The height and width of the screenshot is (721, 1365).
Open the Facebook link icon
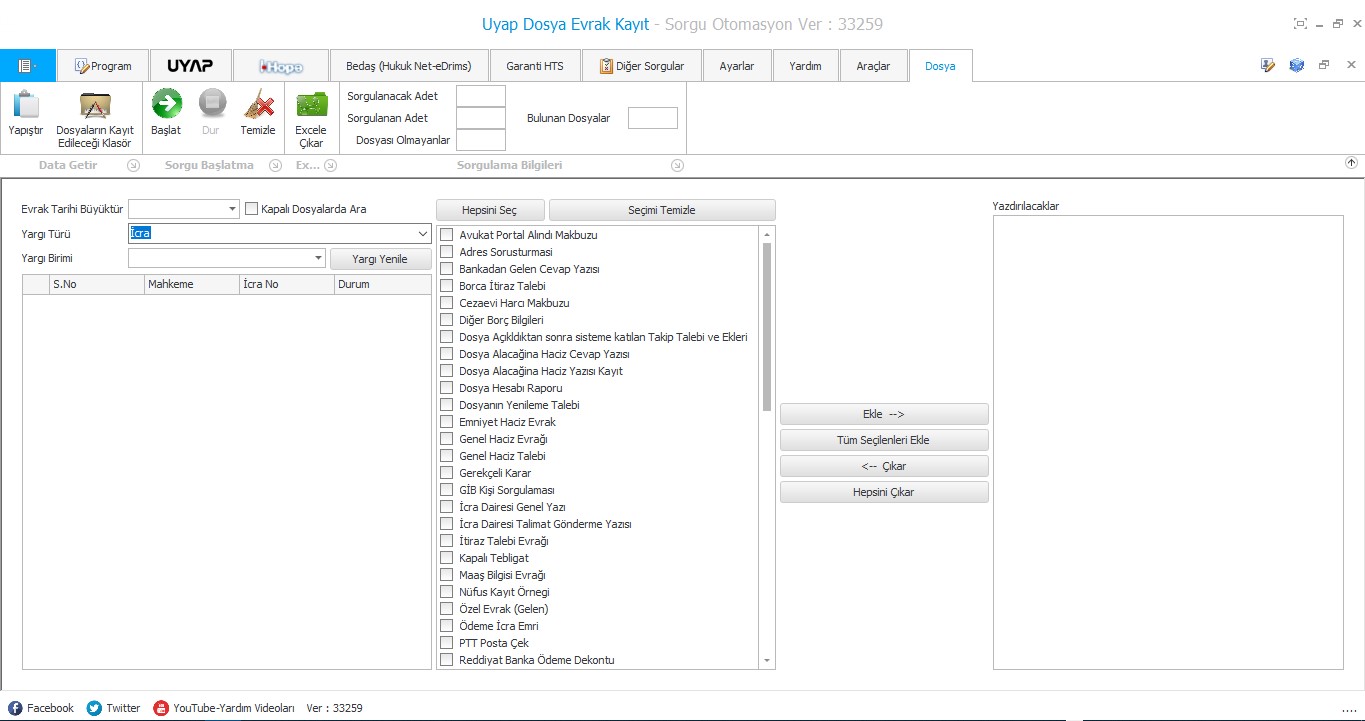[x=15, y=708]
